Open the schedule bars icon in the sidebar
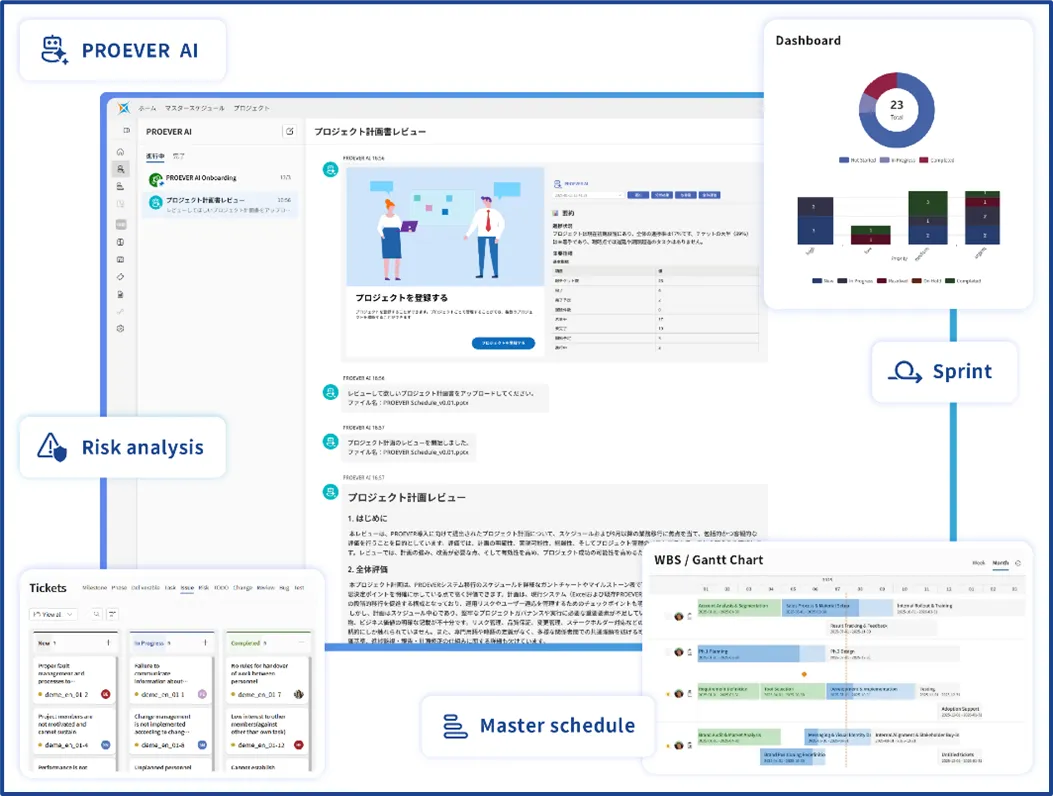 tap(120, 186)
